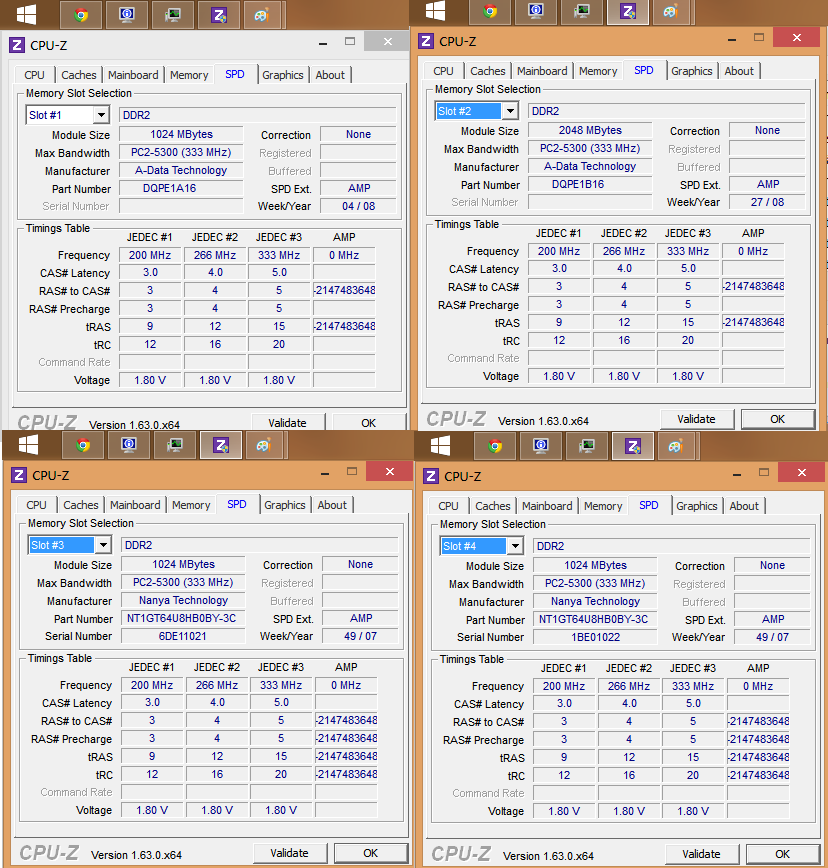Open the Task Manager icon above the Slot #4 window
Image resolution: width=828 pixels, height=868 pixels.
coord(586,446)
